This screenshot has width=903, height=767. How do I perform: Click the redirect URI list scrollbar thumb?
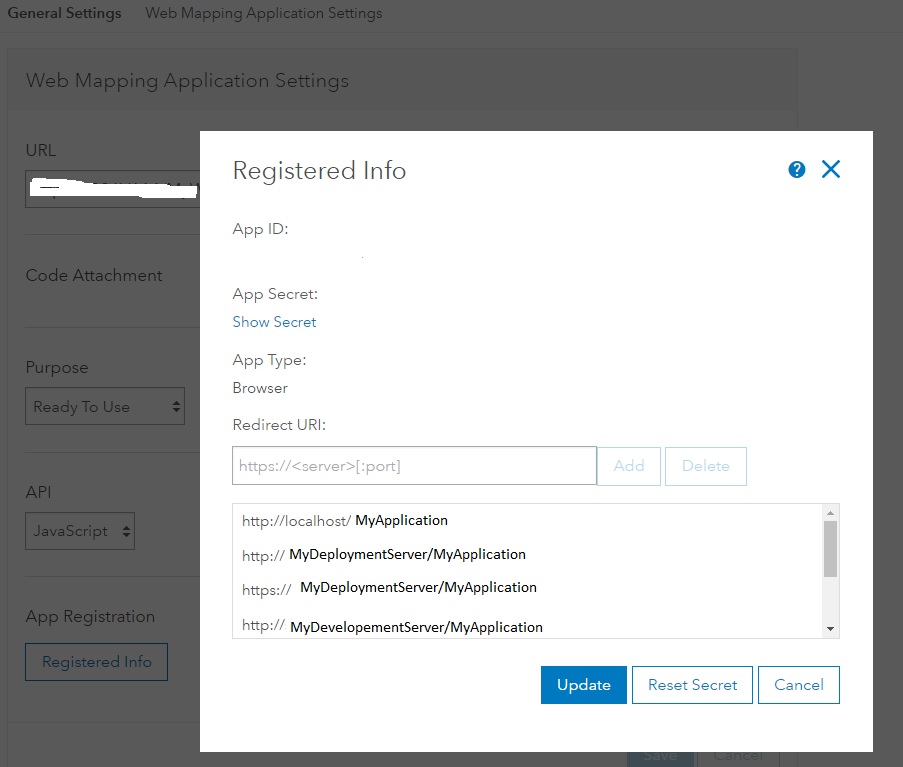(x=830, y=548)
